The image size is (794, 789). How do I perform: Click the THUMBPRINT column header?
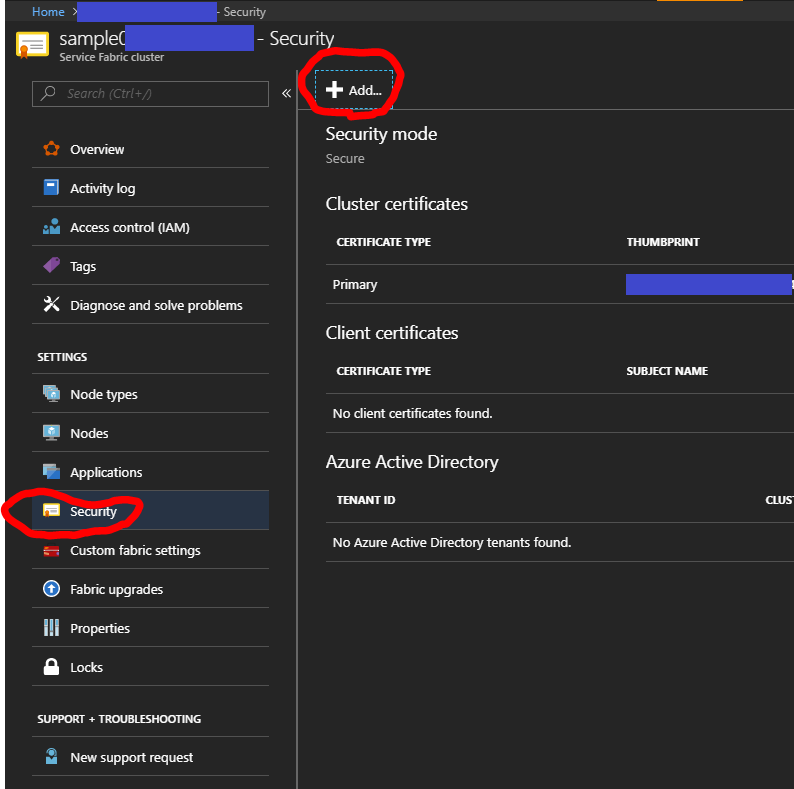pyautogui.click(x=663, y=242)
